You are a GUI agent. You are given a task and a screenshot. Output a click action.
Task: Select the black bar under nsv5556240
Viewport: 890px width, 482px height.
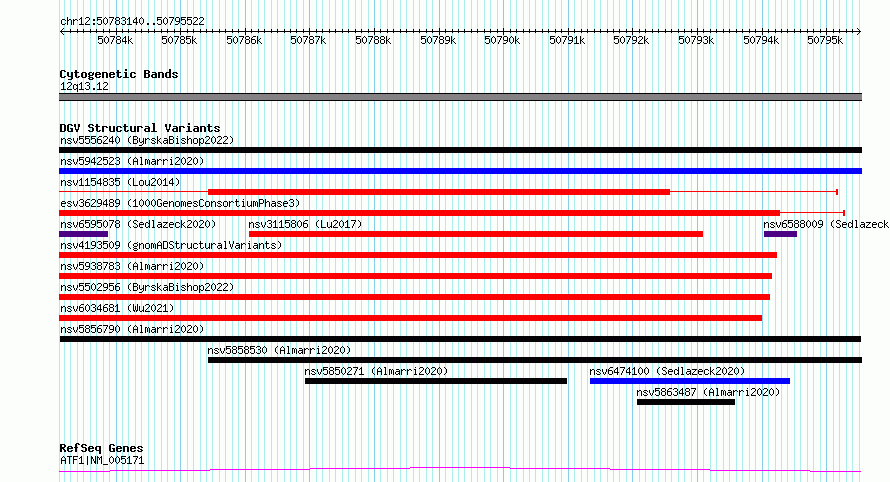[460, 150]
